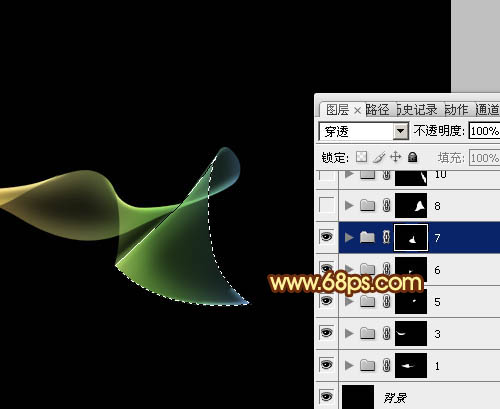Select layer group named 1

tap(437, 366)
